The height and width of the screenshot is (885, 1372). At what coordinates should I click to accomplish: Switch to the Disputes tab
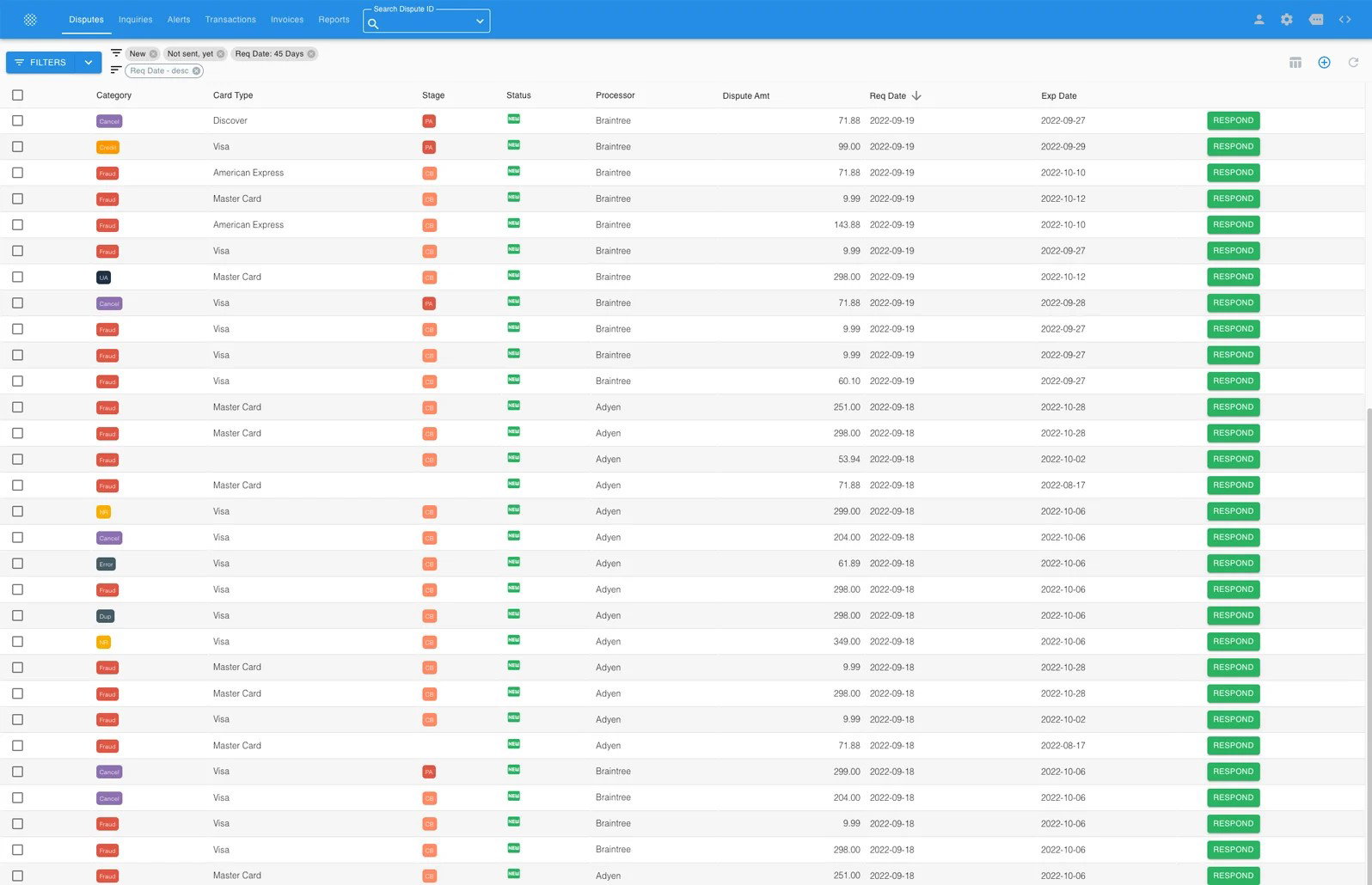[86, 20]
